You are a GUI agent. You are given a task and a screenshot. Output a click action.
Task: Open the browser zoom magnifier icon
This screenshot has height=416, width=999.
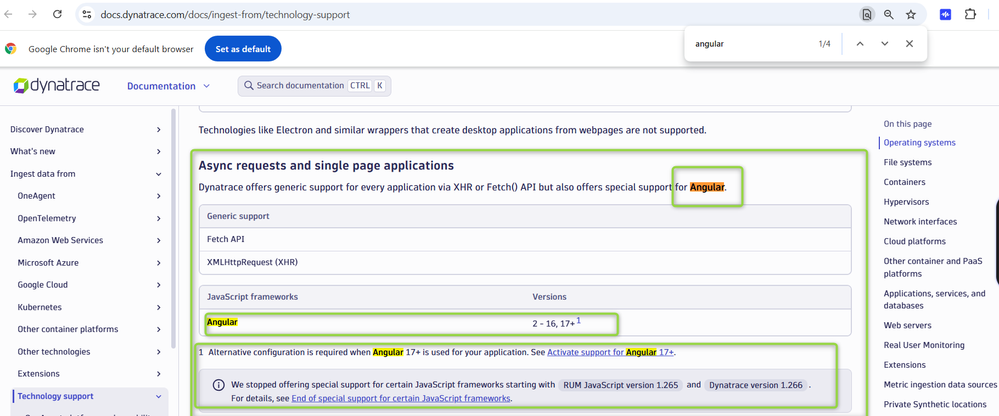(x=889, y=15)
